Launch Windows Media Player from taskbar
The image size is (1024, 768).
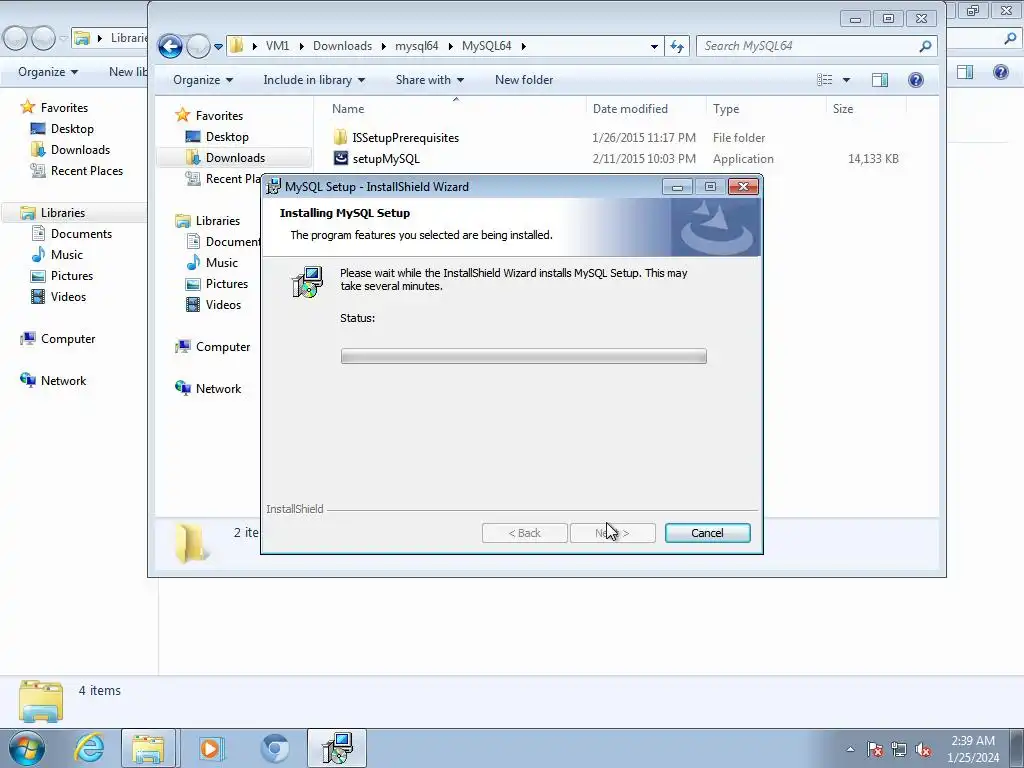click(x=210, y=748)
